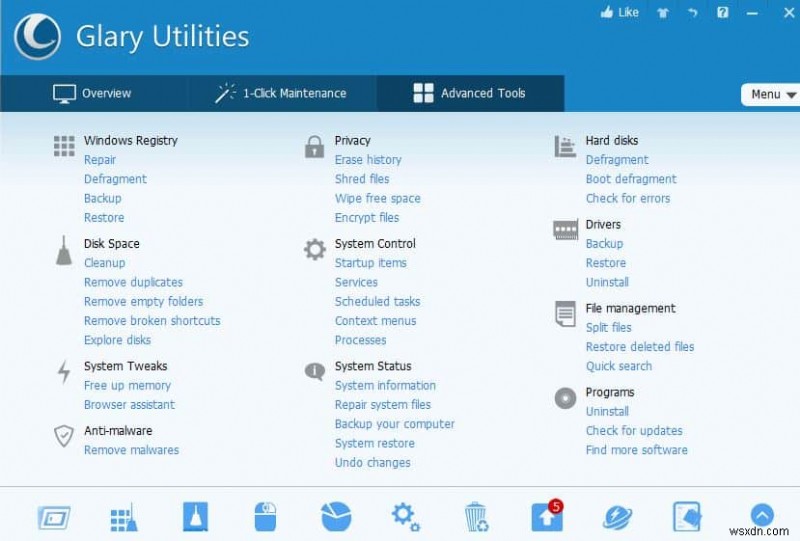Open the bottom toolbar icon right of the globe

(x=687, y=517)
